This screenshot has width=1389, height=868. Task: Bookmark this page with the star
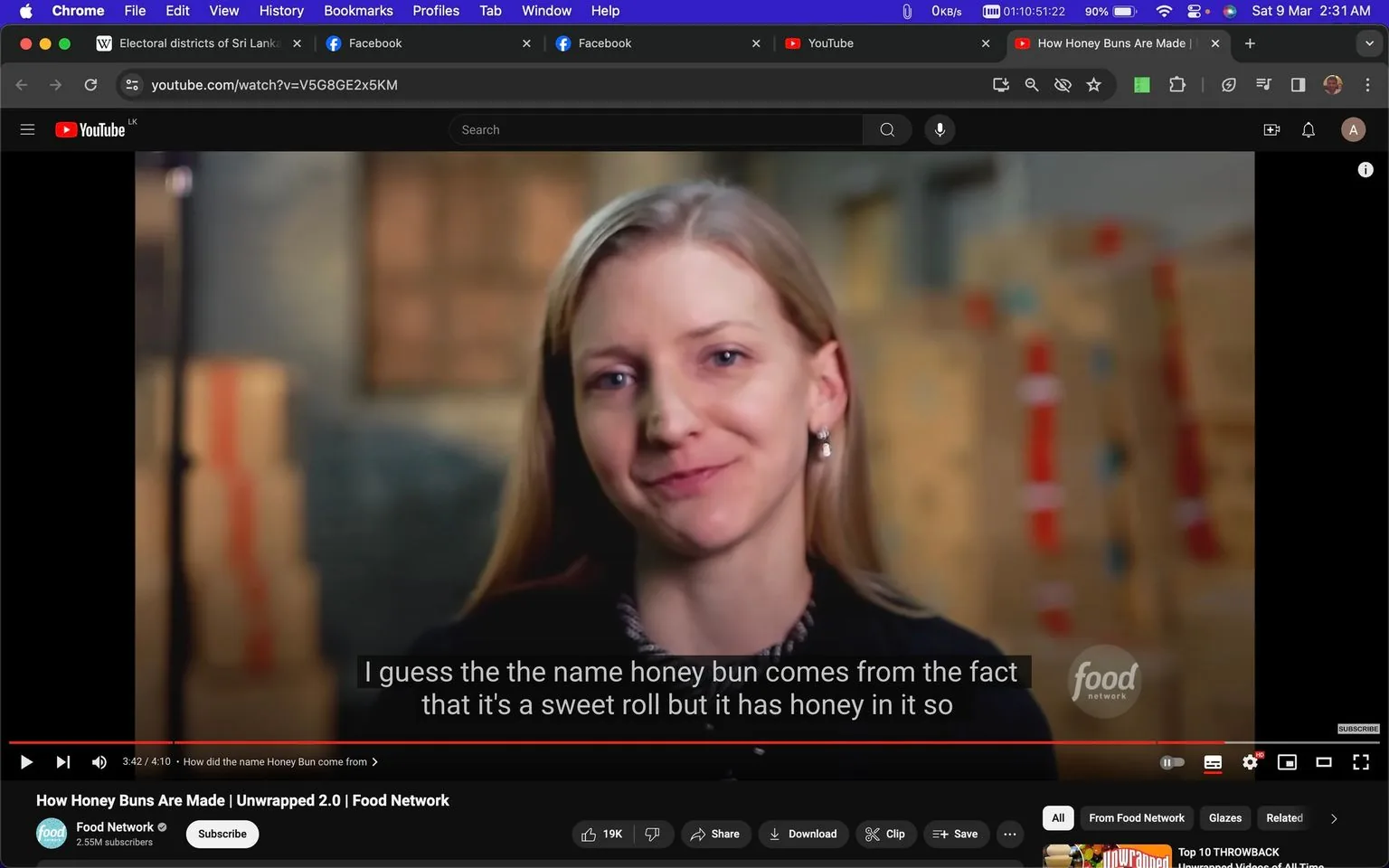pos(1093,84)
